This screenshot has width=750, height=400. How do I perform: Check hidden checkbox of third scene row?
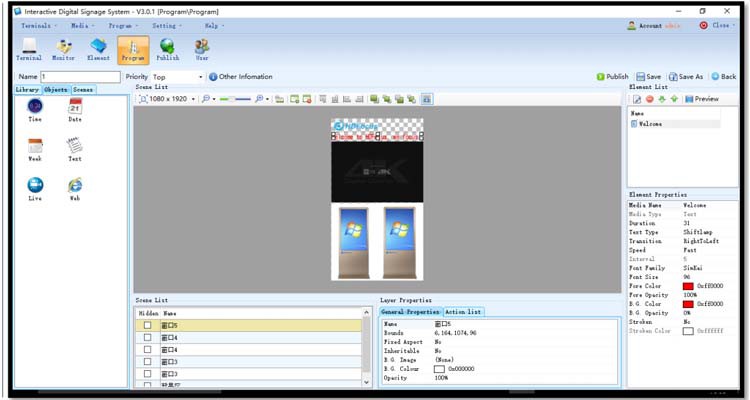point(147,349)
